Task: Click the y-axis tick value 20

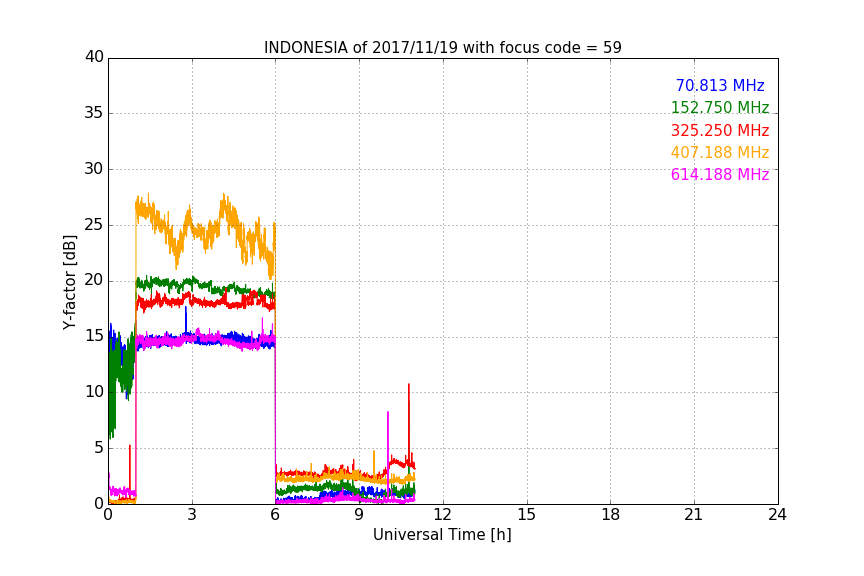Action: pos(94,280)
